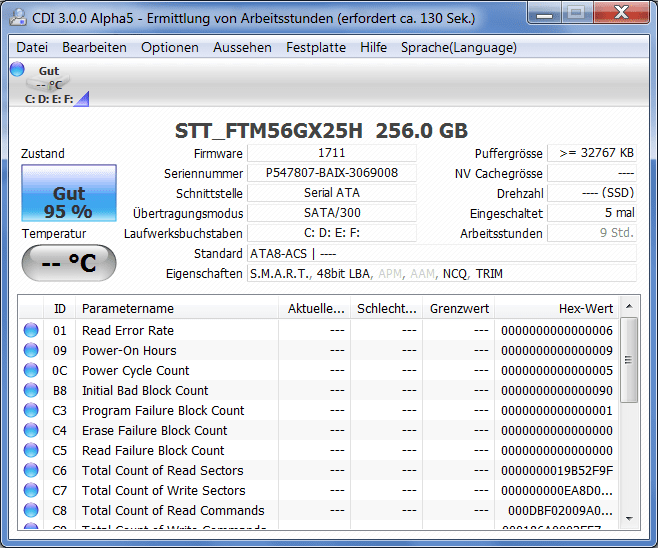Select the Initial Bad Block Count parameter name
This screenshot has height=548, width=658.
pyautogui.click(x=145, y=391)
